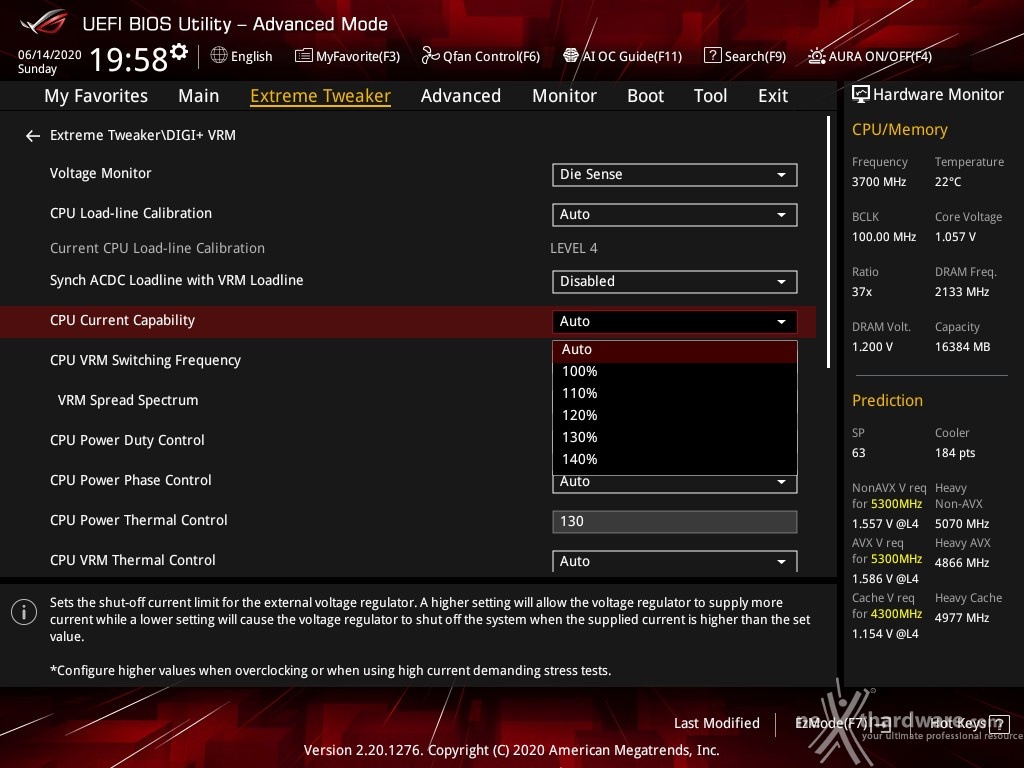Viewport: 1024px width, 768px height.
Task: Open Search(F9)
Action: pyautogui.click(x=745, y=56)
